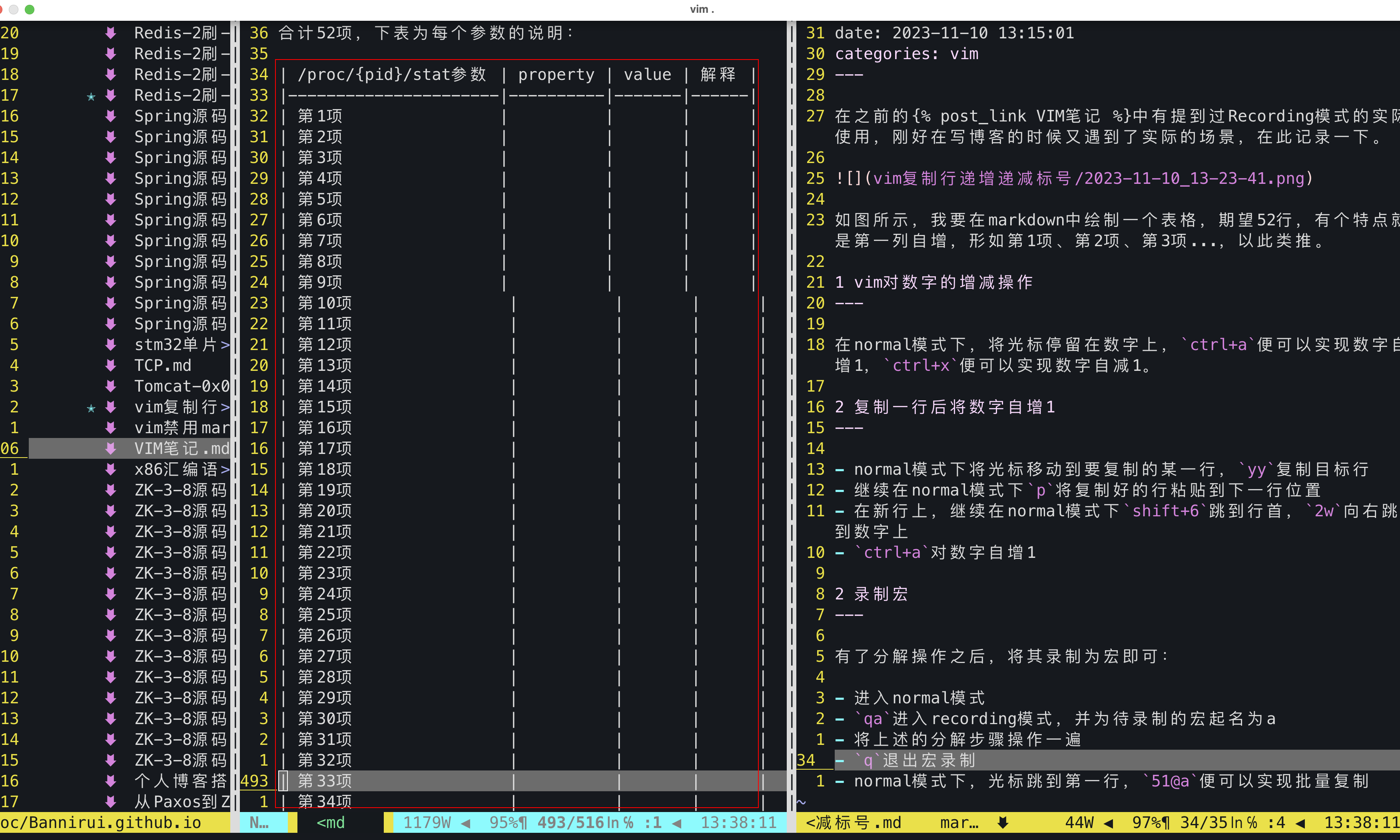The height and width of the screenshot is (840, 1400).
Task: Click the left triangle beside 1179W word count
Action: [466, 822]
